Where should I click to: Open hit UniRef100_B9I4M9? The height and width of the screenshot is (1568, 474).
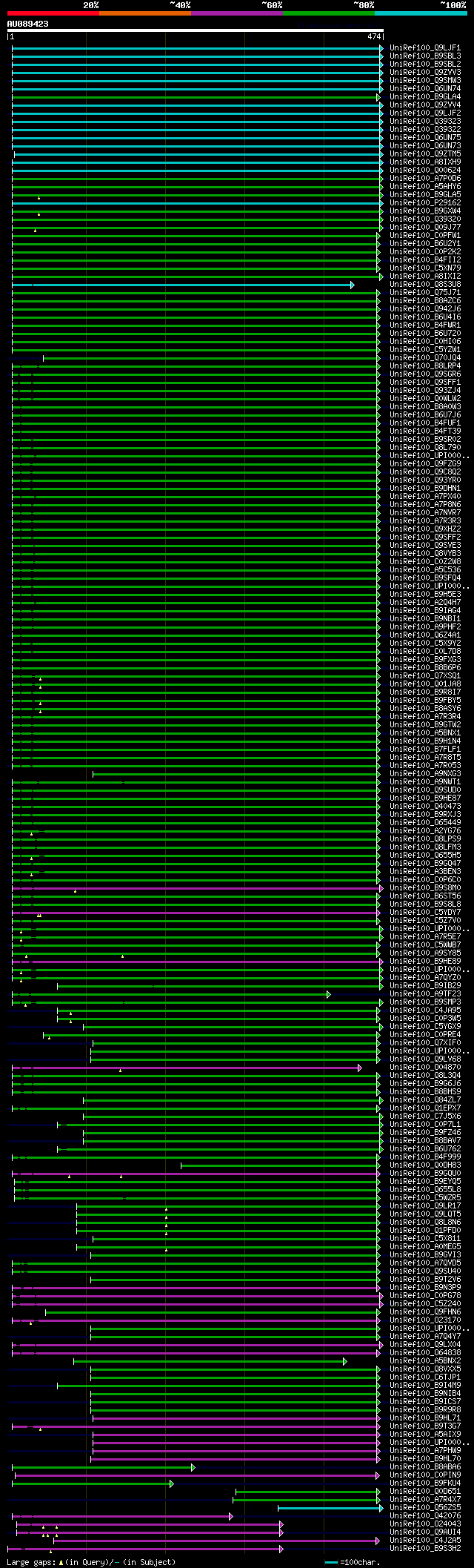425,1386
